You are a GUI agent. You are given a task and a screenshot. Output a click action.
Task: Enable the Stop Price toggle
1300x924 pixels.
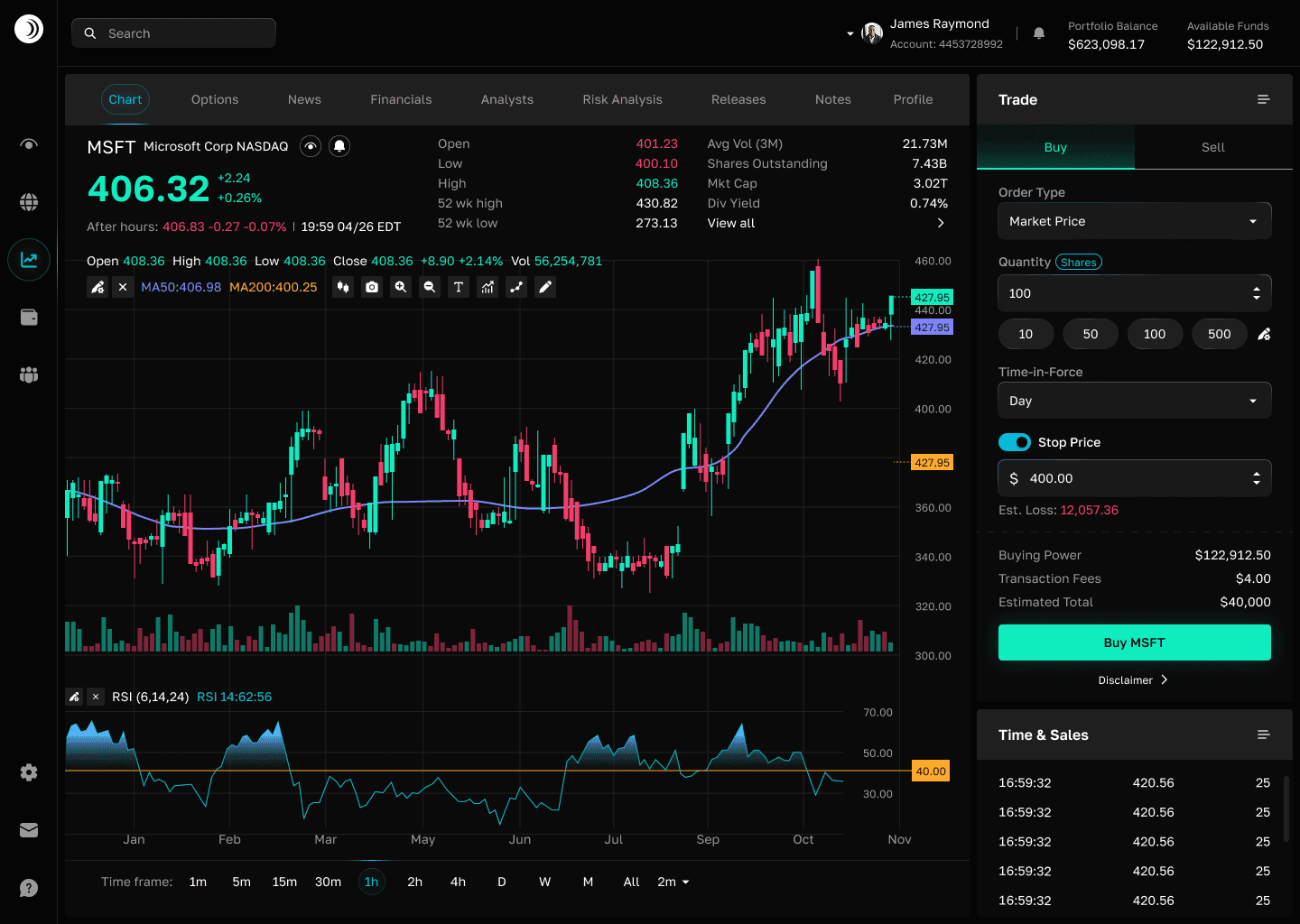click(1014, 442)
